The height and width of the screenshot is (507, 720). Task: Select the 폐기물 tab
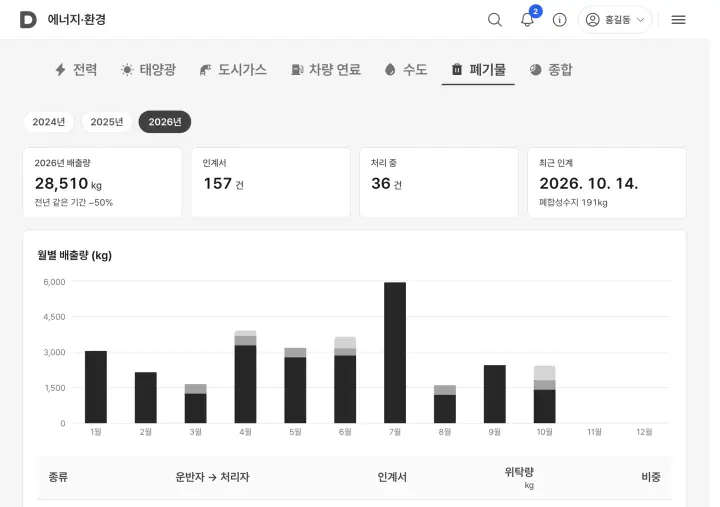[478, 70]
